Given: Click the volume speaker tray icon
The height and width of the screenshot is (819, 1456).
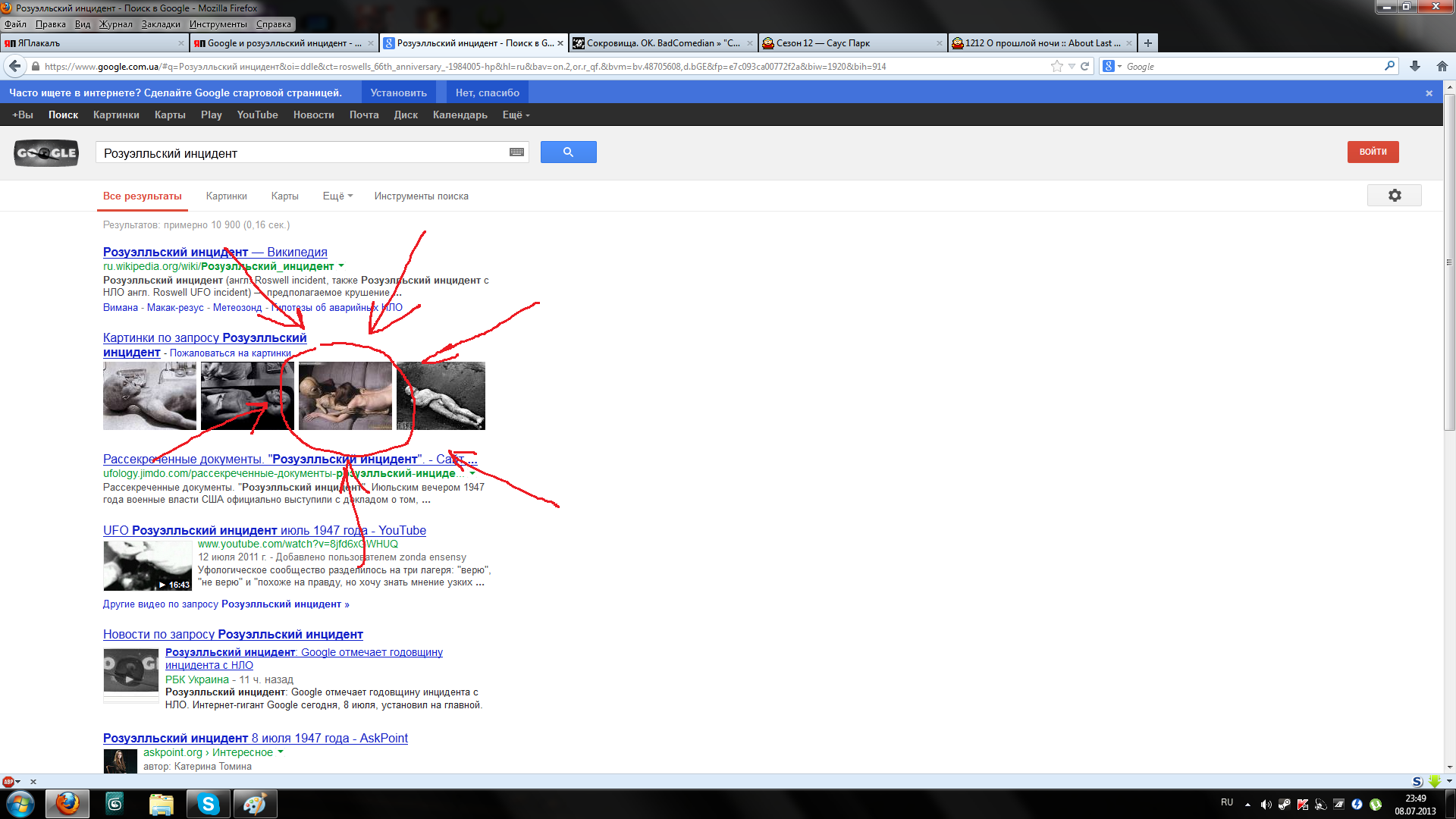Looking at the screenshot, I should tap(1266, 805).
